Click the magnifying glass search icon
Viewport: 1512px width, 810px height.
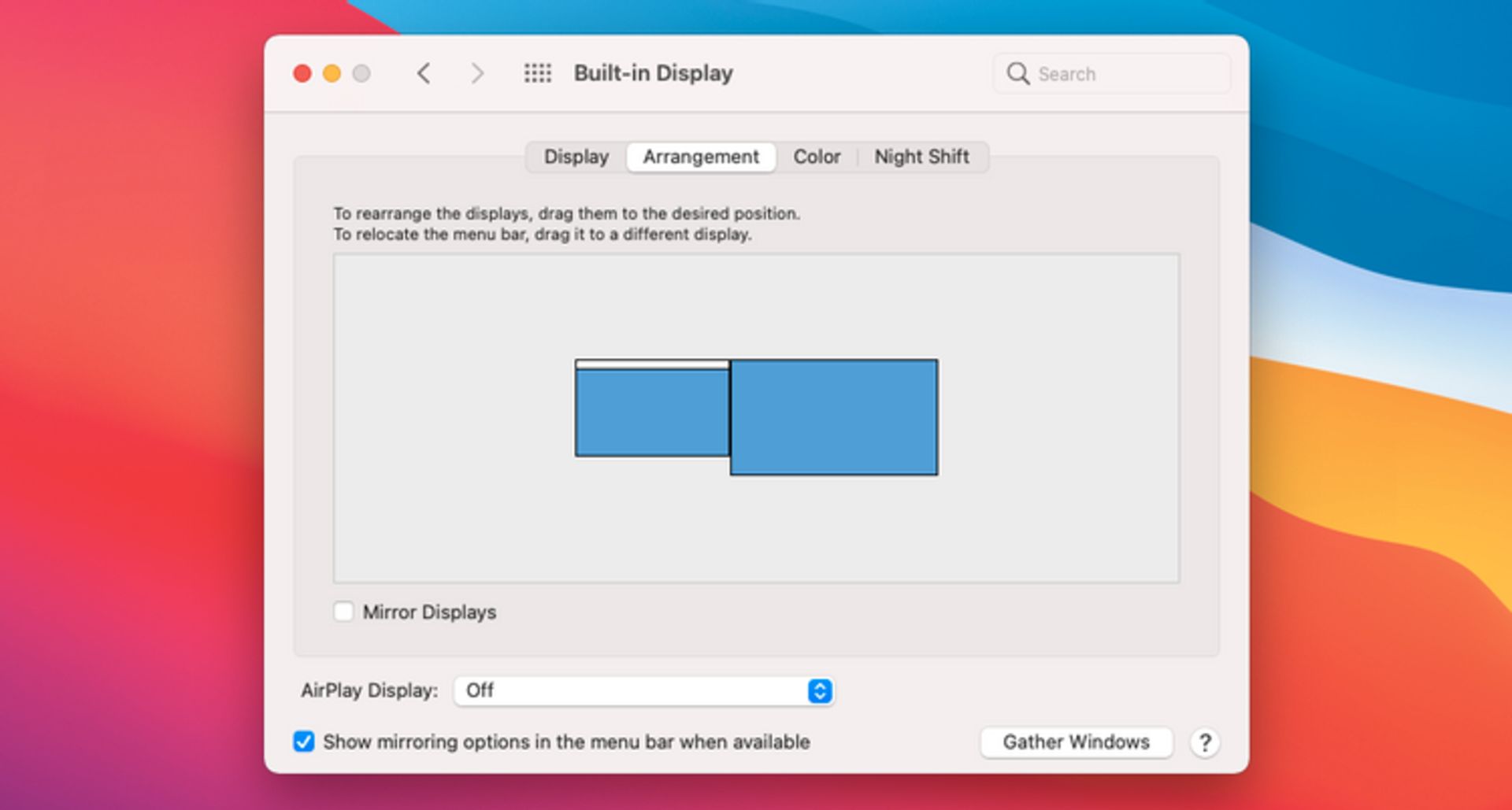[1017, 74]
